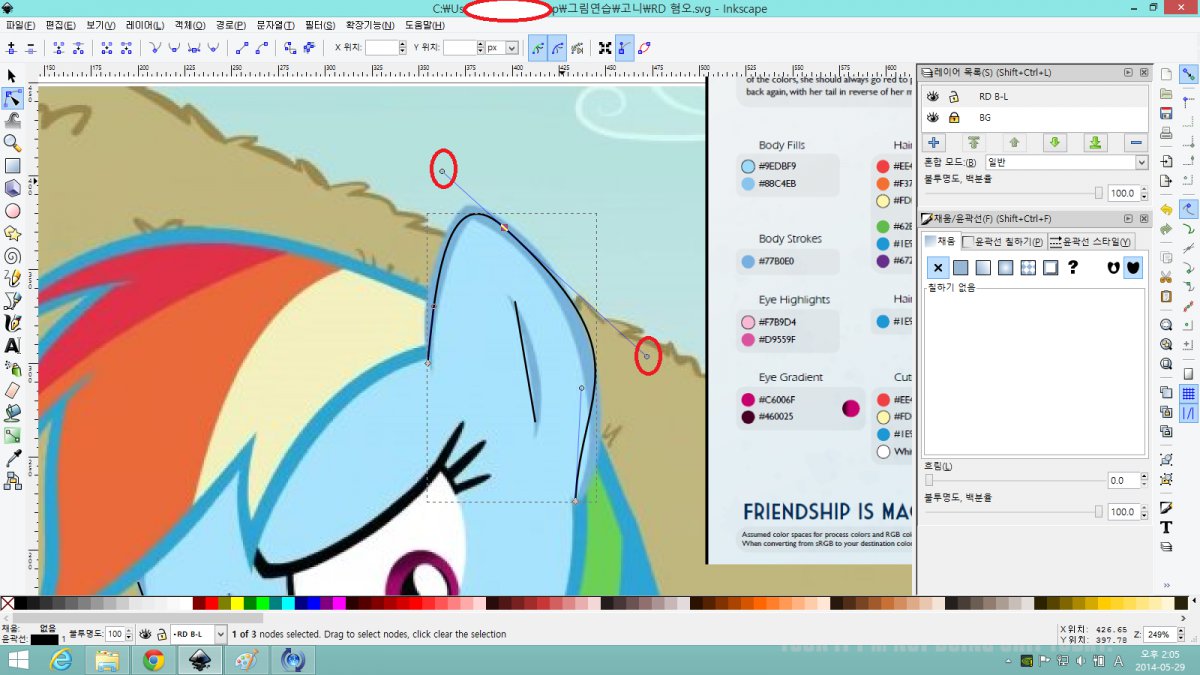Image resolution: width=1200 pixels, height=675 pixels.
Task: Activate the Zoom magnifier tool
Action: [x=12, y=143]
